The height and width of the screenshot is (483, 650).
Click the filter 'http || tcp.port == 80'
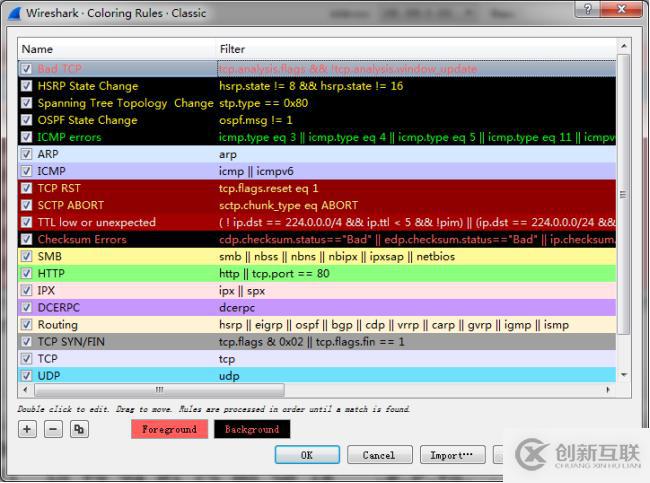coord(274,274)
